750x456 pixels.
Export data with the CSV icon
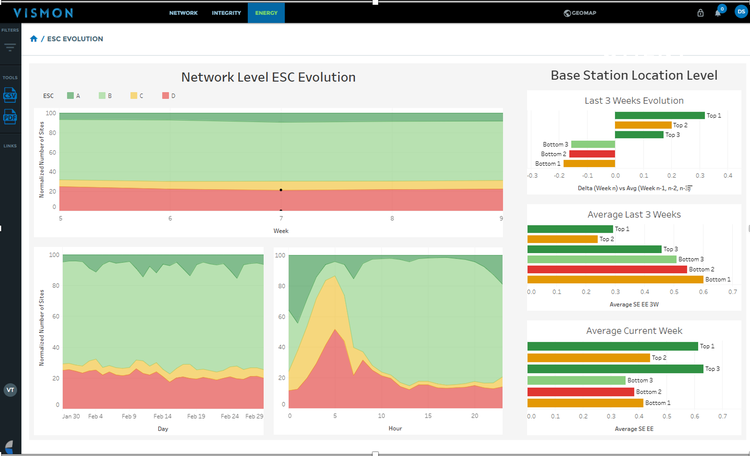point(10,95)
